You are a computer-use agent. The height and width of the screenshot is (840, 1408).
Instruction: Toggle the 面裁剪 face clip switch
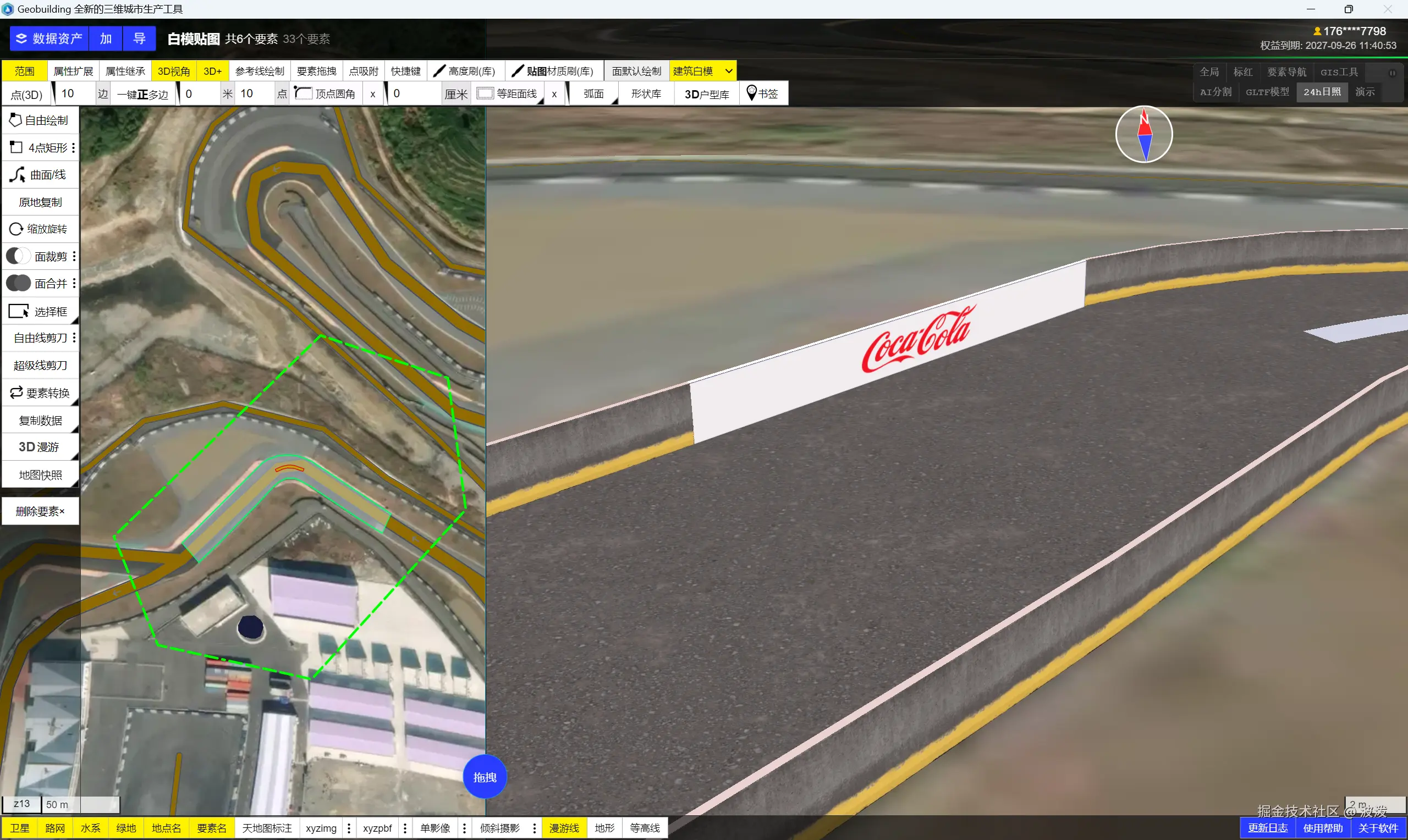click(18, 256)
